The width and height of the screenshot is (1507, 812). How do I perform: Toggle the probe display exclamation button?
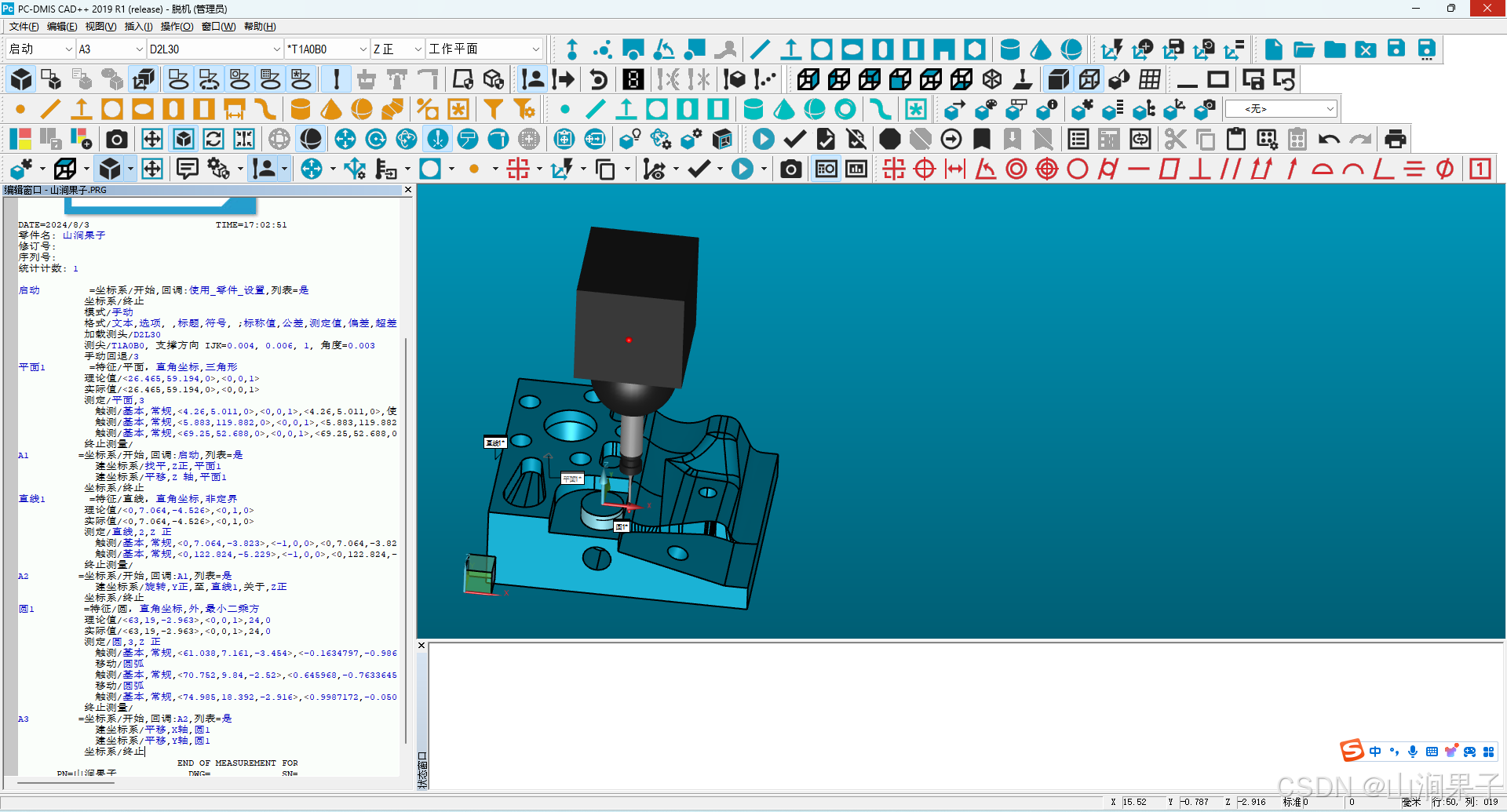pyautogui.click(x=337, y=79)
